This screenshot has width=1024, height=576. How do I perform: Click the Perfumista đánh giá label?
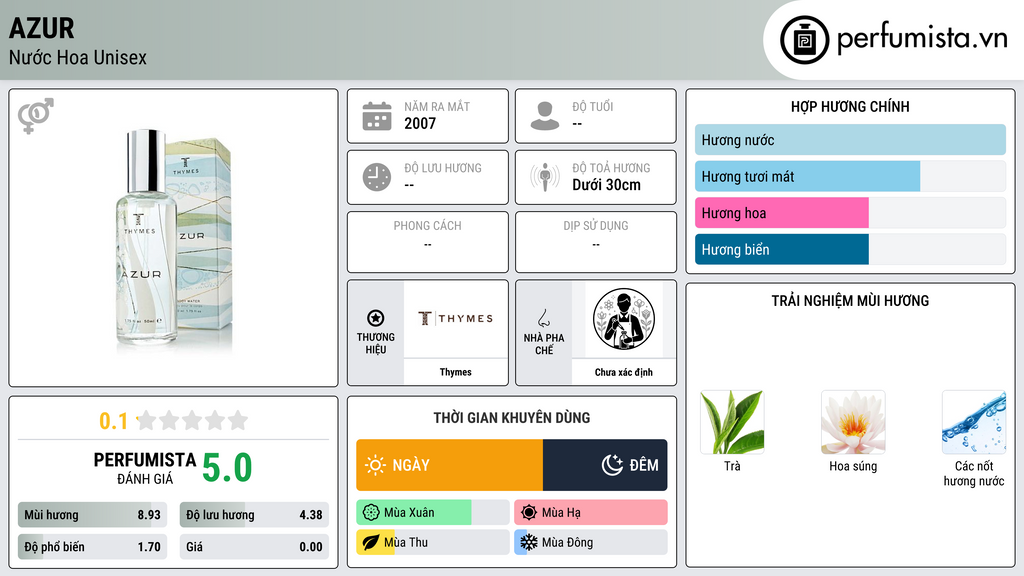pos(145,468)
